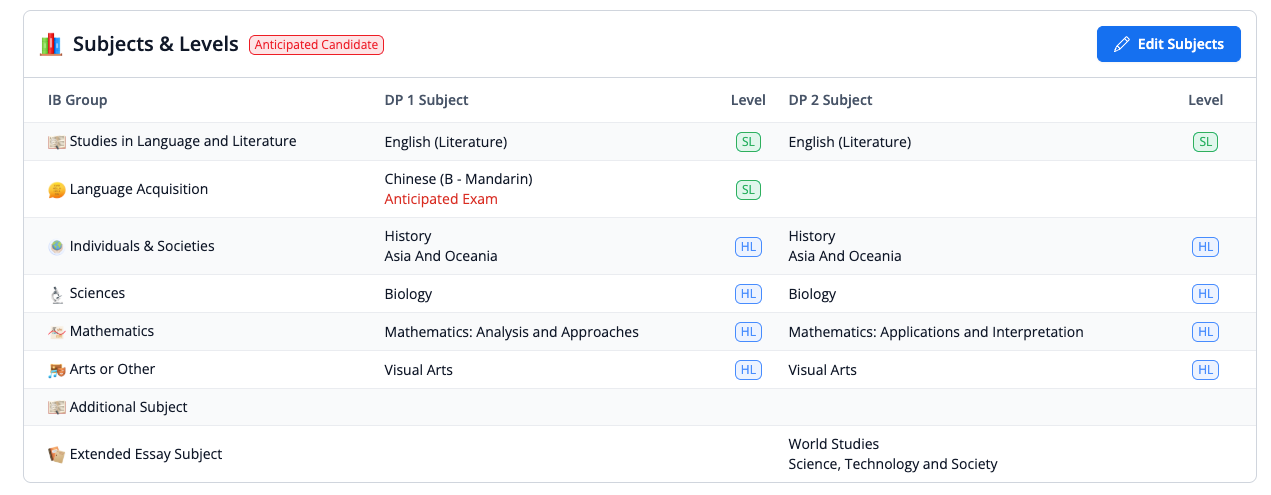The width and height of the screenshot is (1271, 495).
Task: Click the red Anticipated Exam label
Action: (x=441, y=199)
